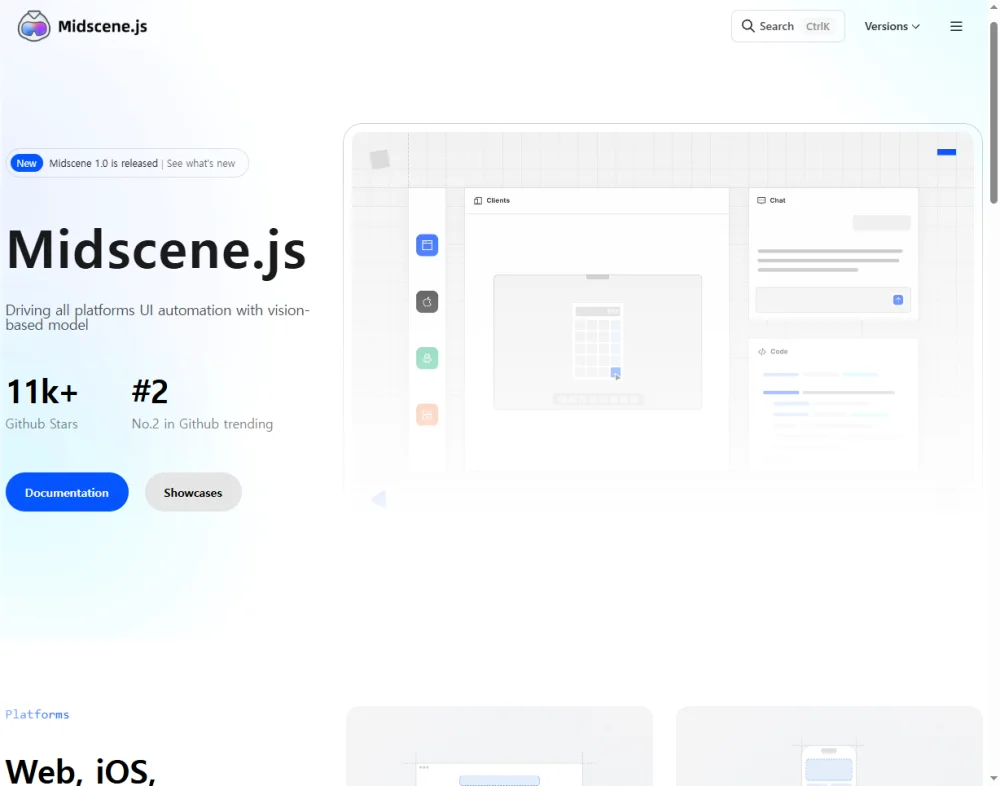Click the Chat message input field
Image resolution: width=1000 pixels, height=786 pixels.
[x=822, y=300]
